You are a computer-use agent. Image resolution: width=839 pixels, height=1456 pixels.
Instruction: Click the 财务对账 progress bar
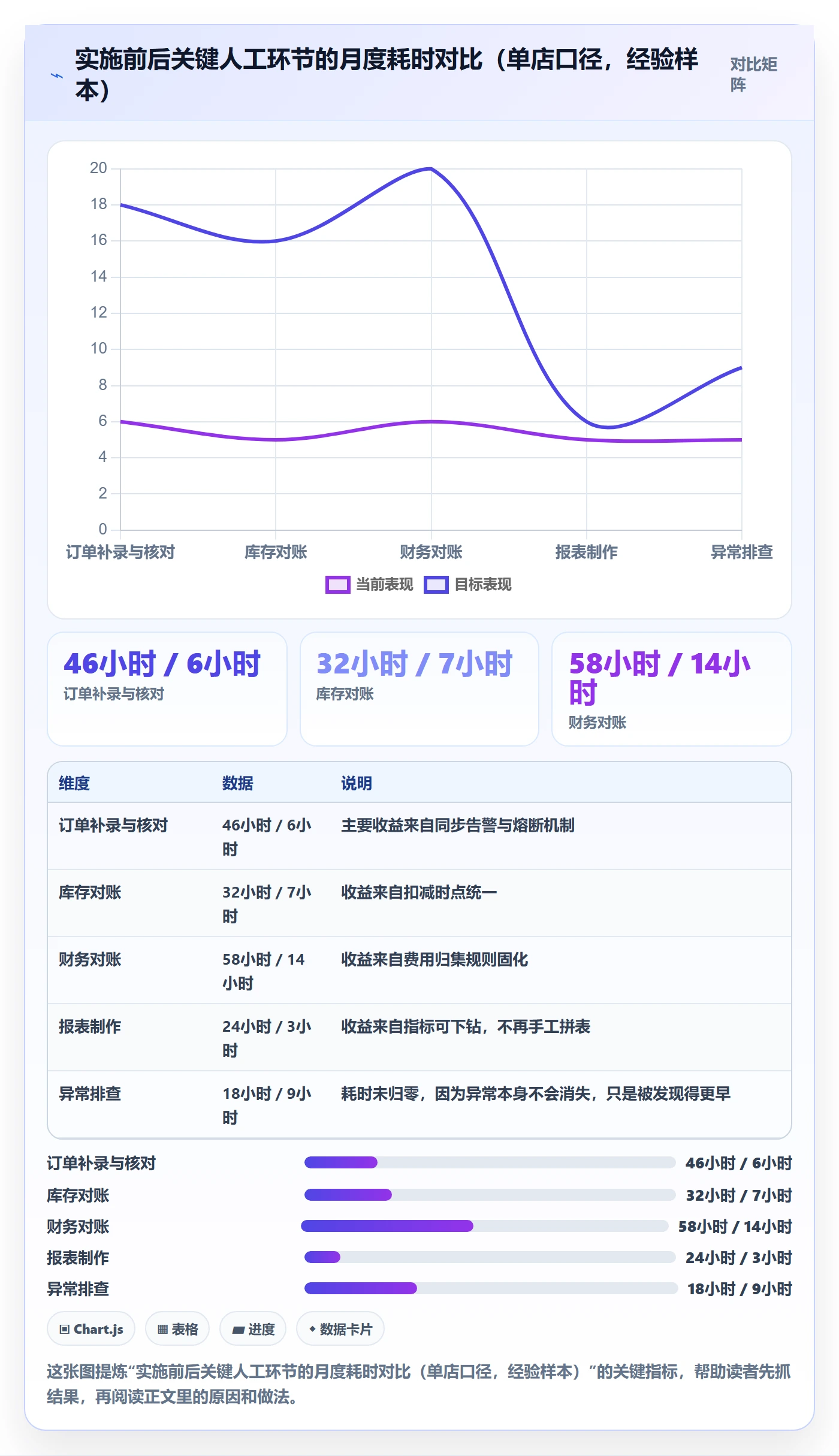[484, 1226]
